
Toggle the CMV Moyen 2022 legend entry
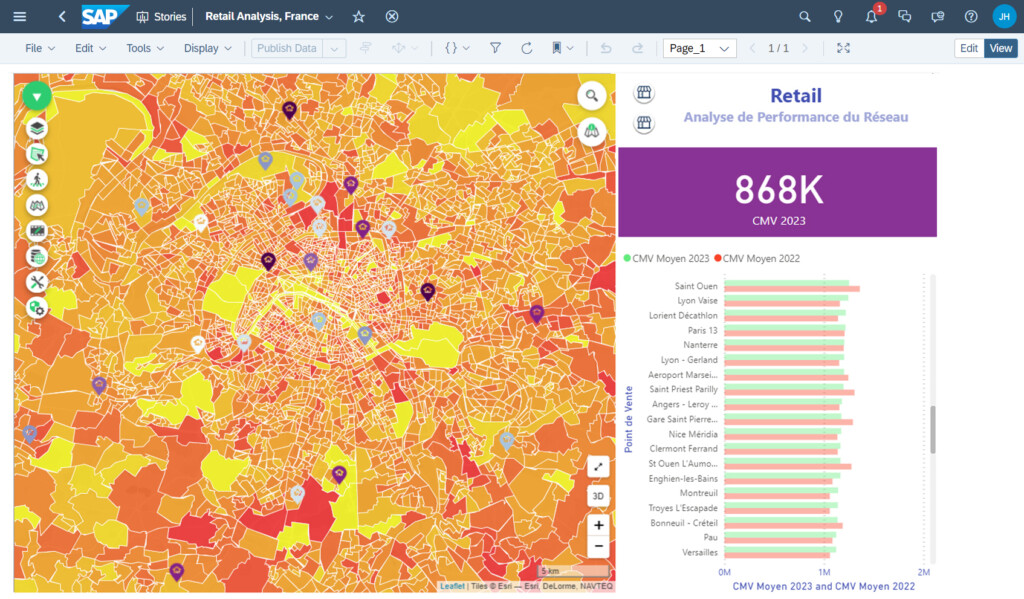(x=757, y=259)
